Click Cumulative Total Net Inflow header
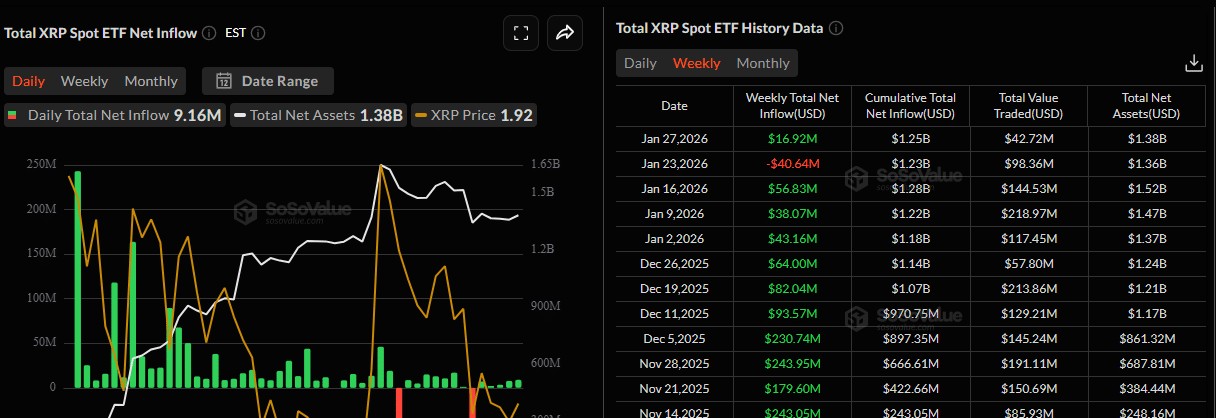 pos(911,106)
